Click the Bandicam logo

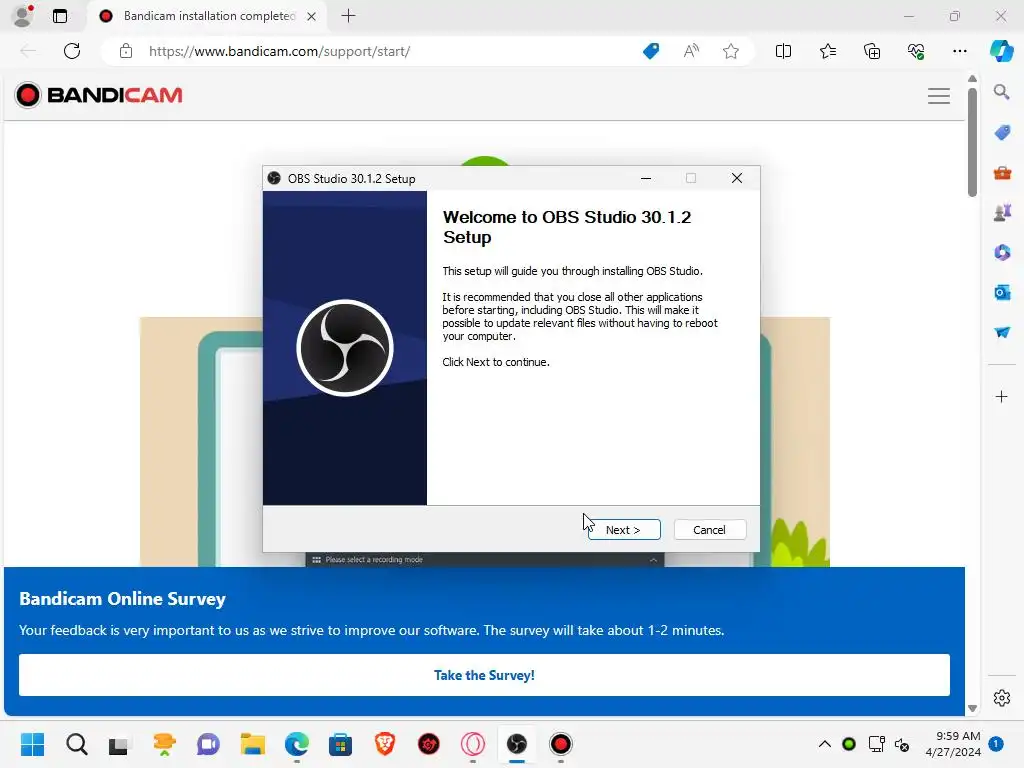click(x=99, y=95)
